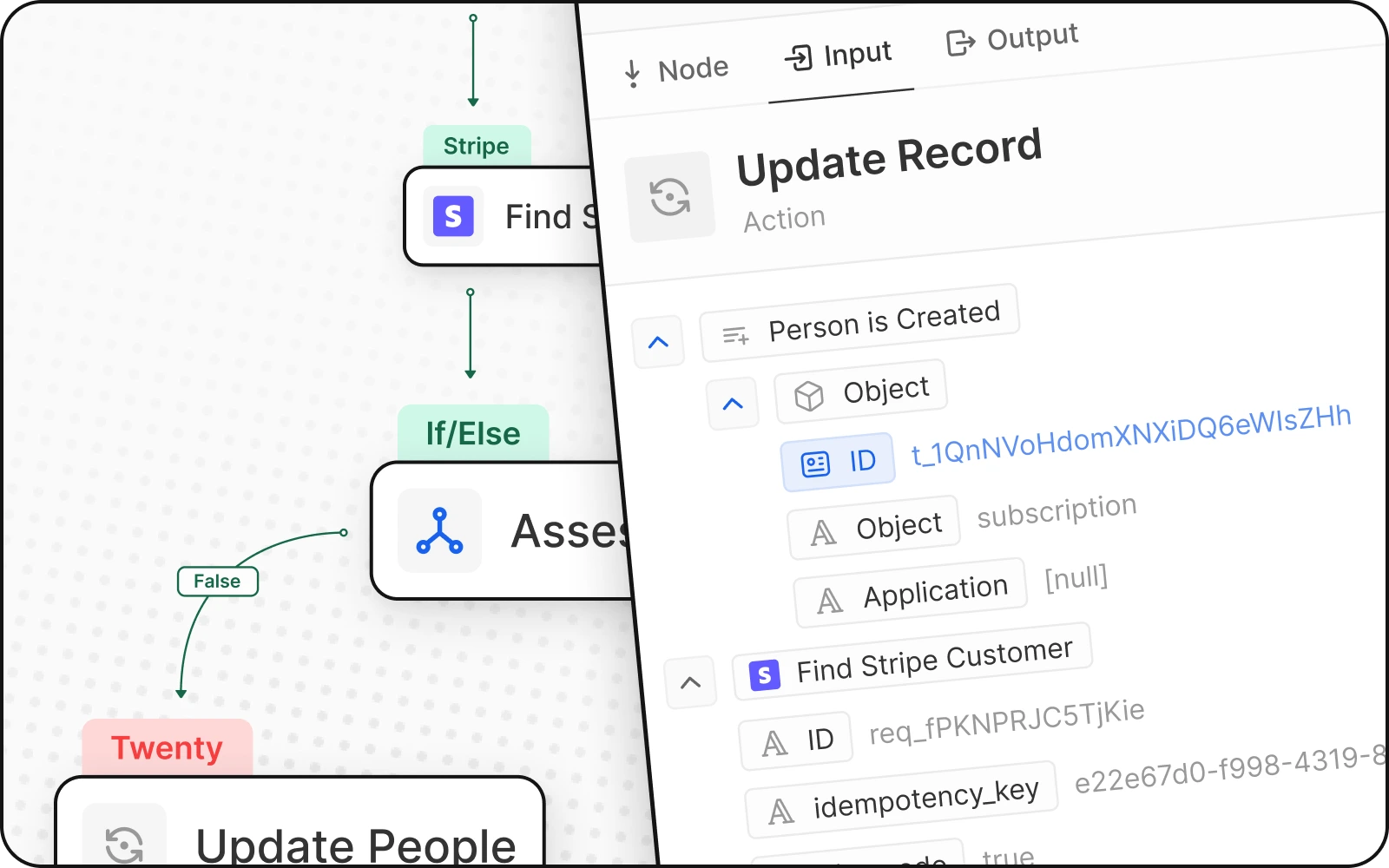Select the blue ID value link
The width and height of the screenshot is (1389, 868).
coord(1130,435)
